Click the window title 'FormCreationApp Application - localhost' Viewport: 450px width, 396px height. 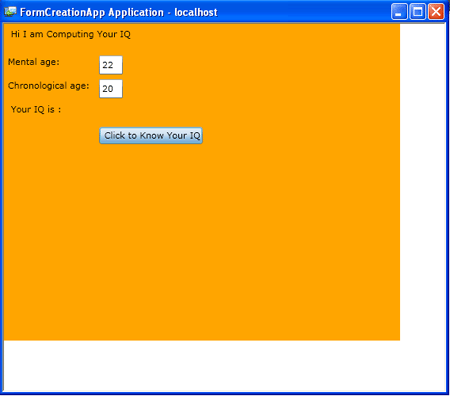(x=119, y=12)
